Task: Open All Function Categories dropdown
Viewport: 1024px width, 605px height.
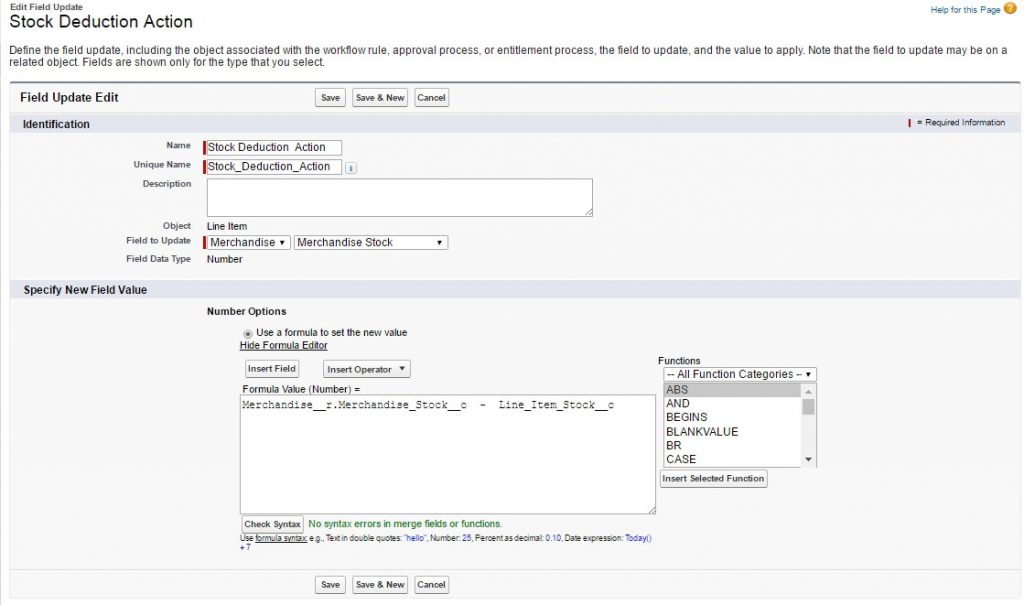Action: coord(740,374)
